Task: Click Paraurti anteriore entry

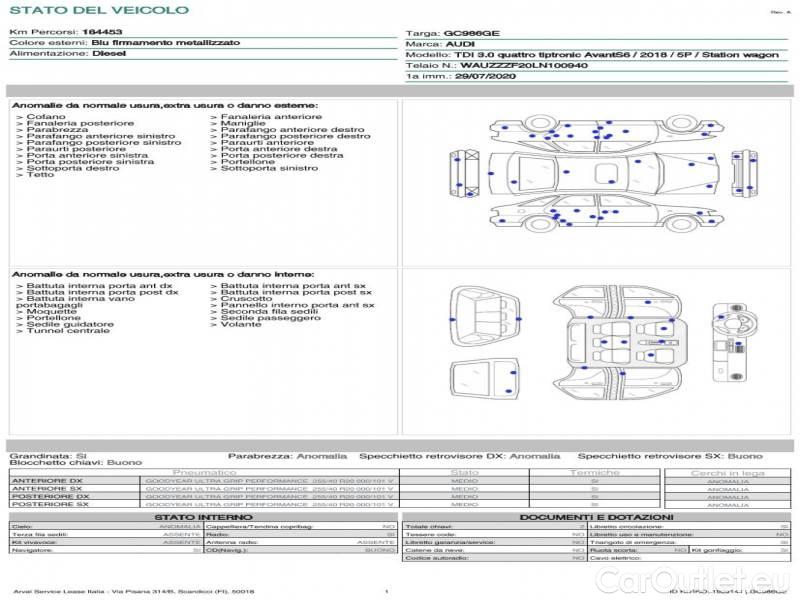Action: tap(267, 143)
